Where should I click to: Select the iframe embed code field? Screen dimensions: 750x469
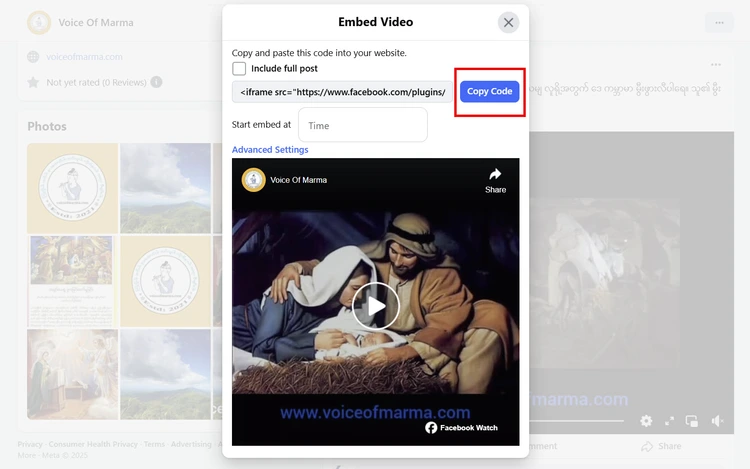click(x=343, y=92)
